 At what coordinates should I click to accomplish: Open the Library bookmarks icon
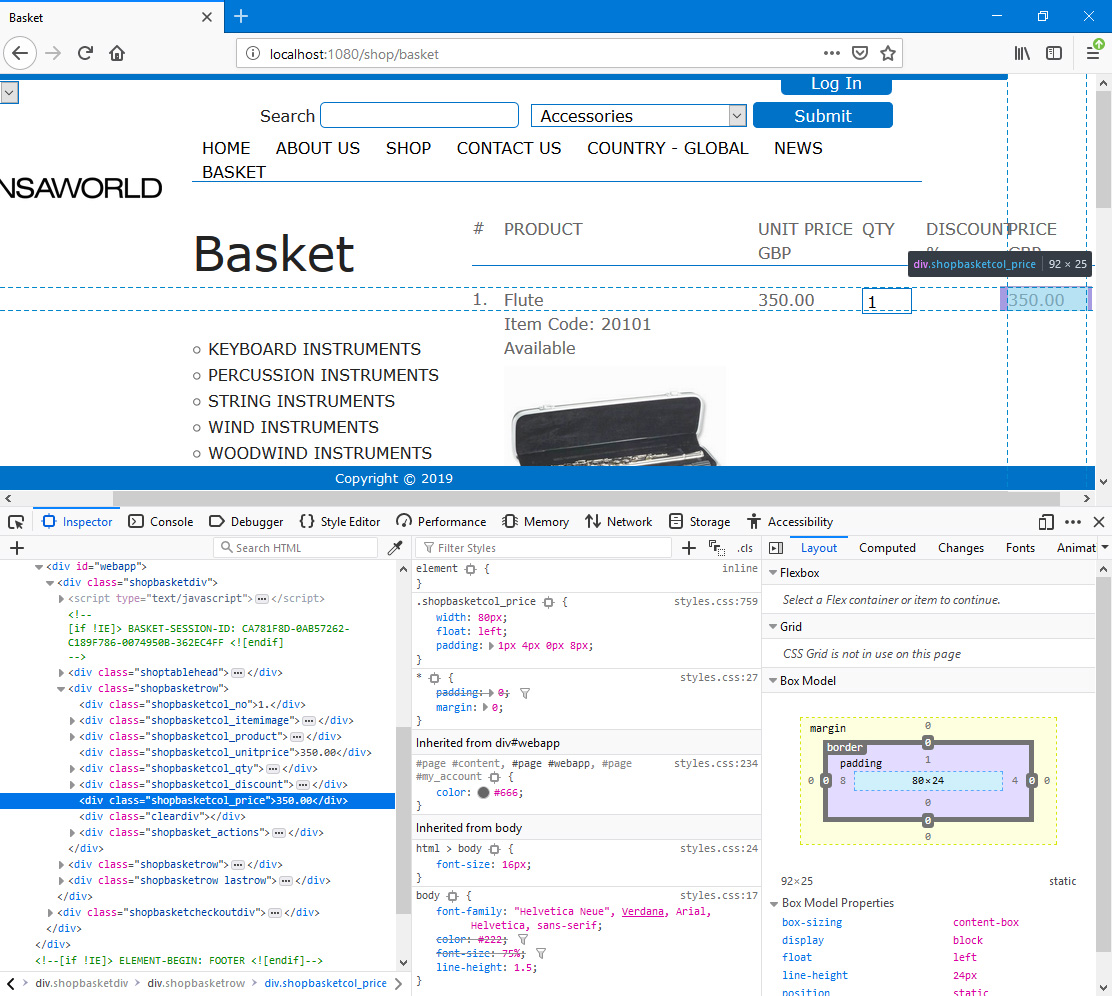(1022, 53)
